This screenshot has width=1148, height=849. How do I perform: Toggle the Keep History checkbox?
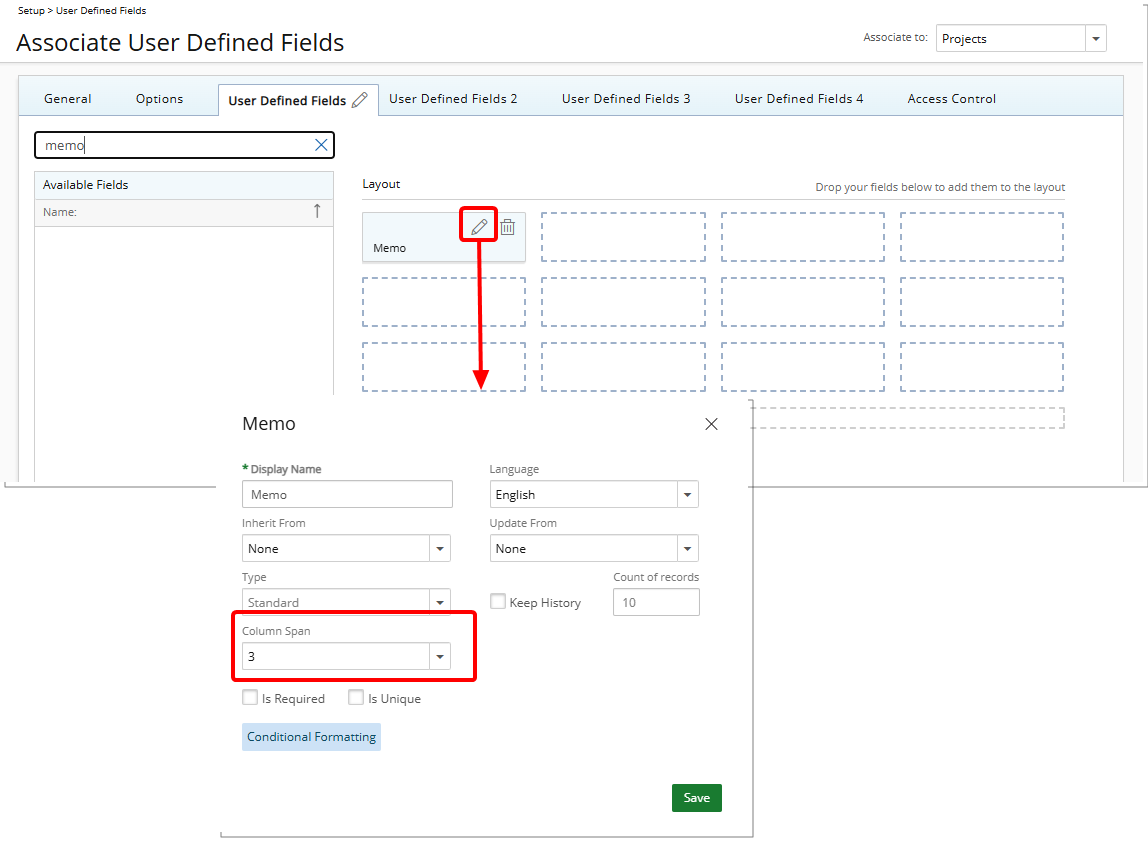(498, 602)
